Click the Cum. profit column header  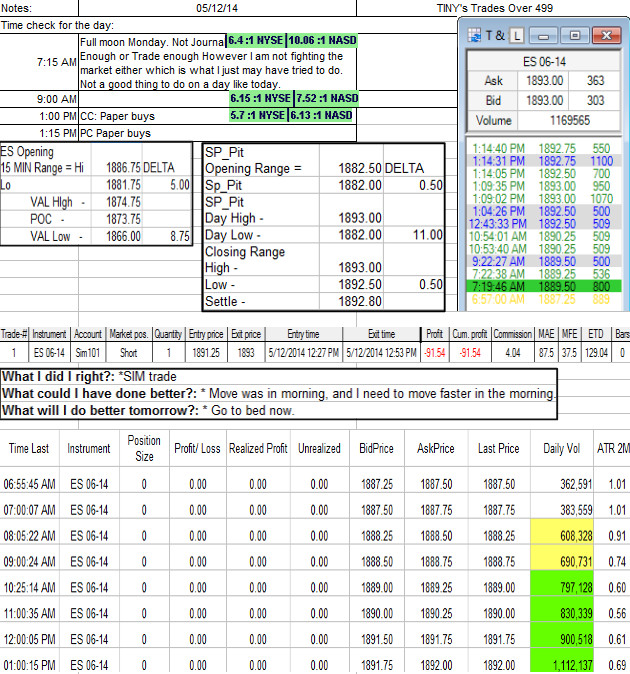point(470,334)
